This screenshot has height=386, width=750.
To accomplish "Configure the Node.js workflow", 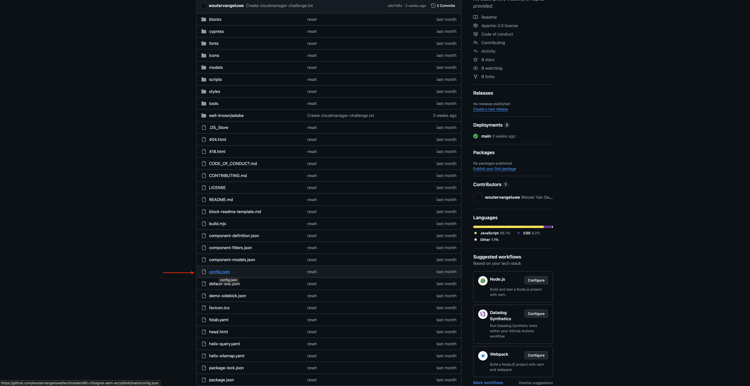I will coord(536,280).
